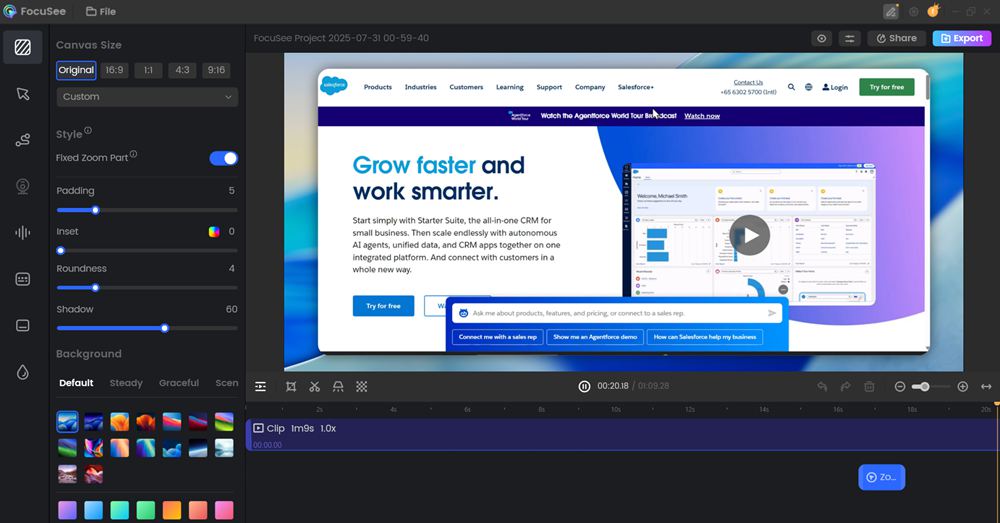The width and height of the screenshot is (1000, 523).
Task: Select the Original canvas size
Action: point(76,70)
